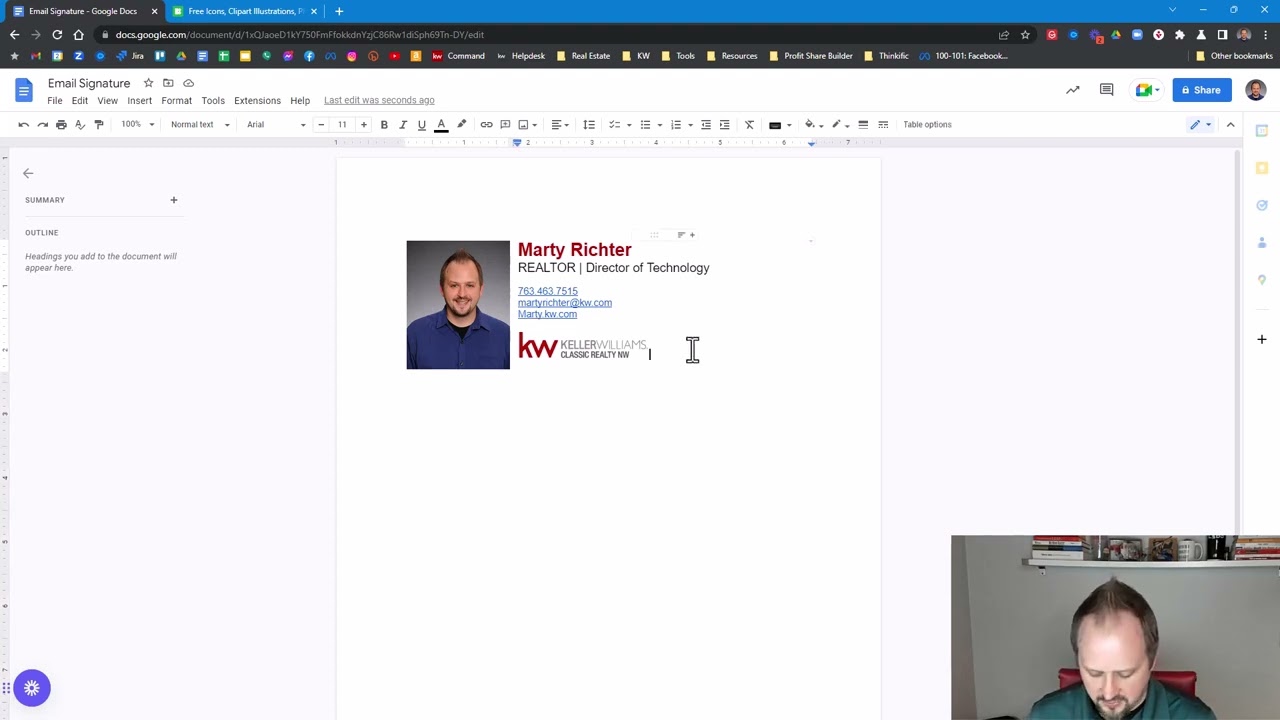This screenshot has width=1280, height=720.
Task: Open line and paragraph spacing
Action: pyautogui.click(x=589, y=124)
